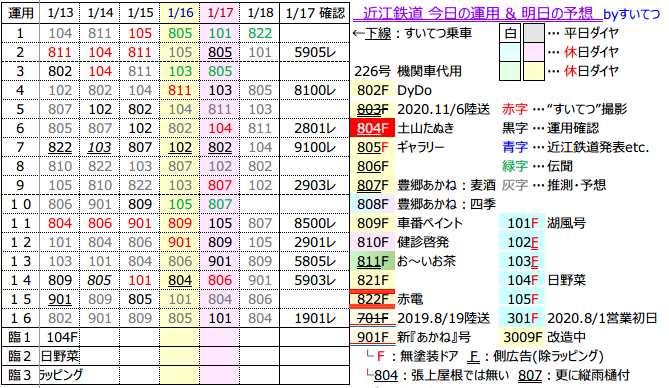The image size is (669, 388).
Task: Select the 1/18 date column header
Action: click(260, 13)
